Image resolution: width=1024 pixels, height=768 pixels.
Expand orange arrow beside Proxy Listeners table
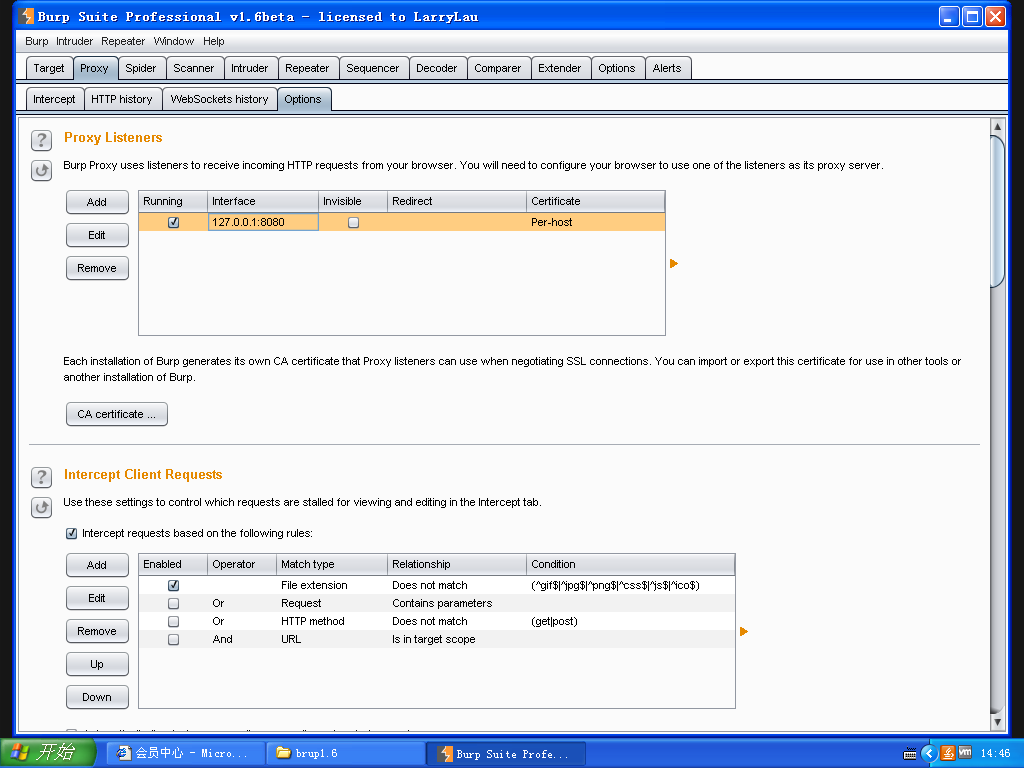tap(674, 264)
